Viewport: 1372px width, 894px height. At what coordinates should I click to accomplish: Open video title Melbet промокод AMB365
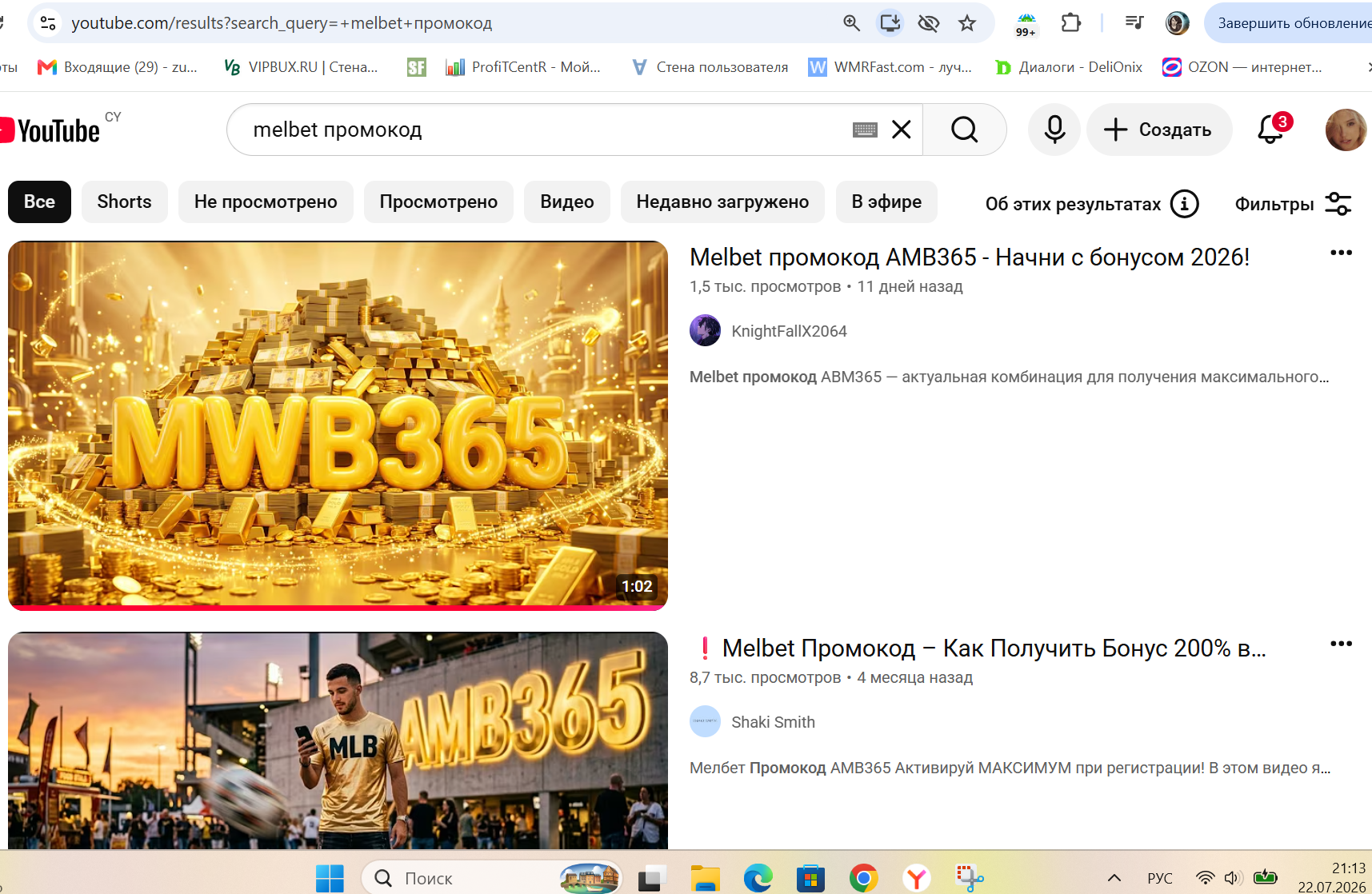pyautogui.click(x=970, y=257)
